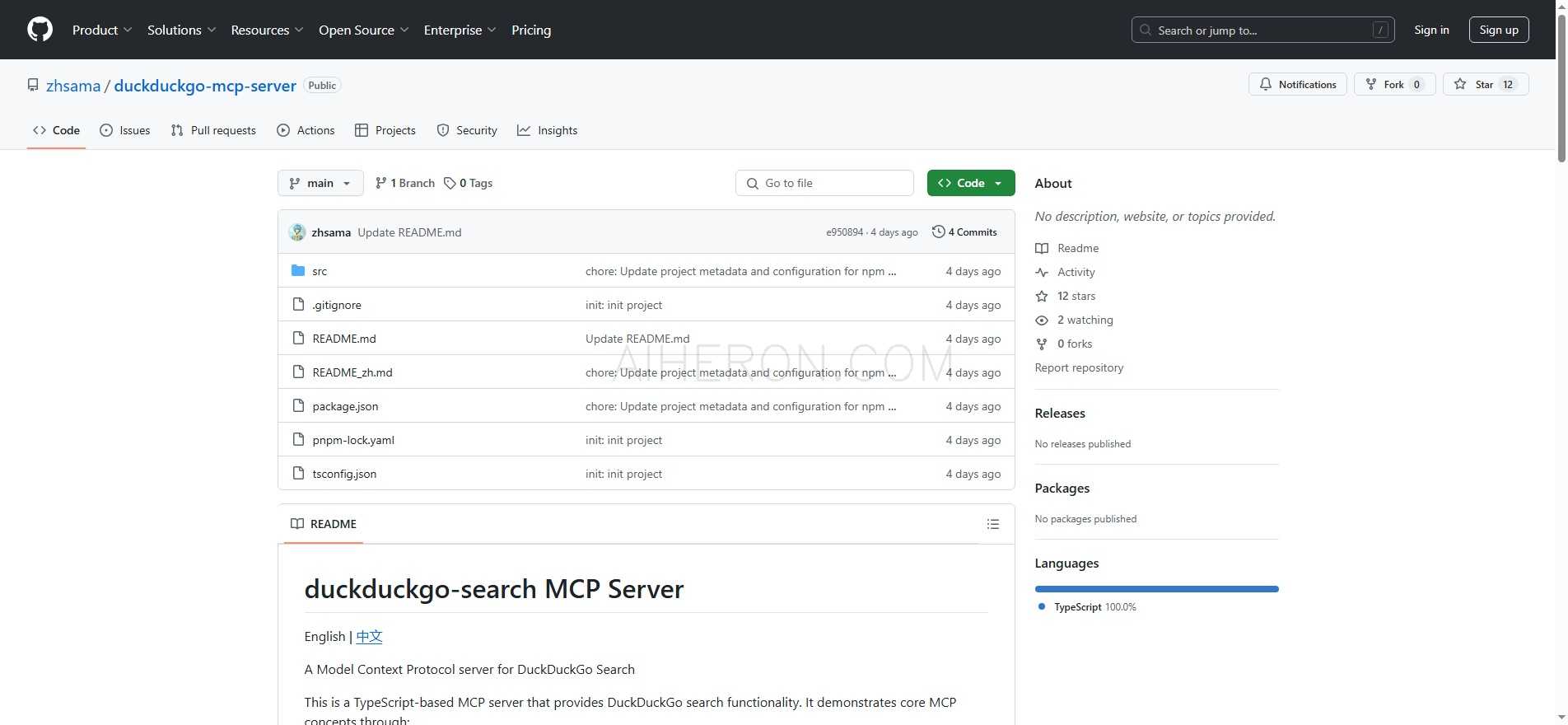Click the Report repository link
This screenshot has height=725, width=1568.
click(x=1079, y=367)
